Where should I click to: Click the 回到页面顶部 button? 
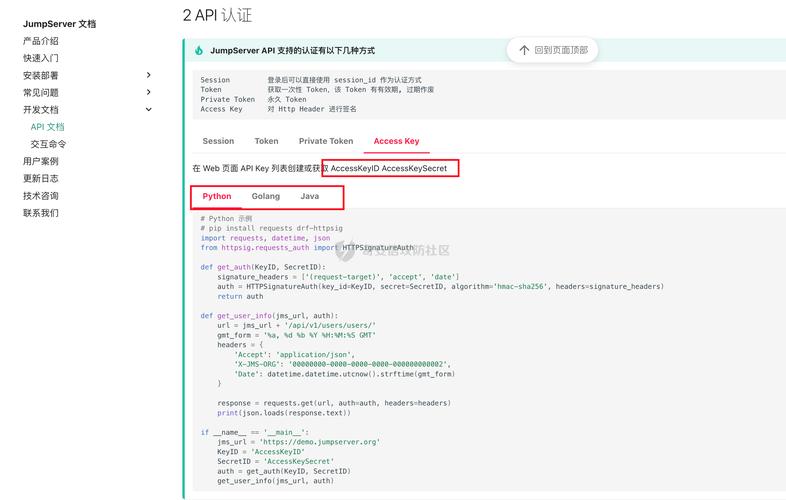pos(552,50)
